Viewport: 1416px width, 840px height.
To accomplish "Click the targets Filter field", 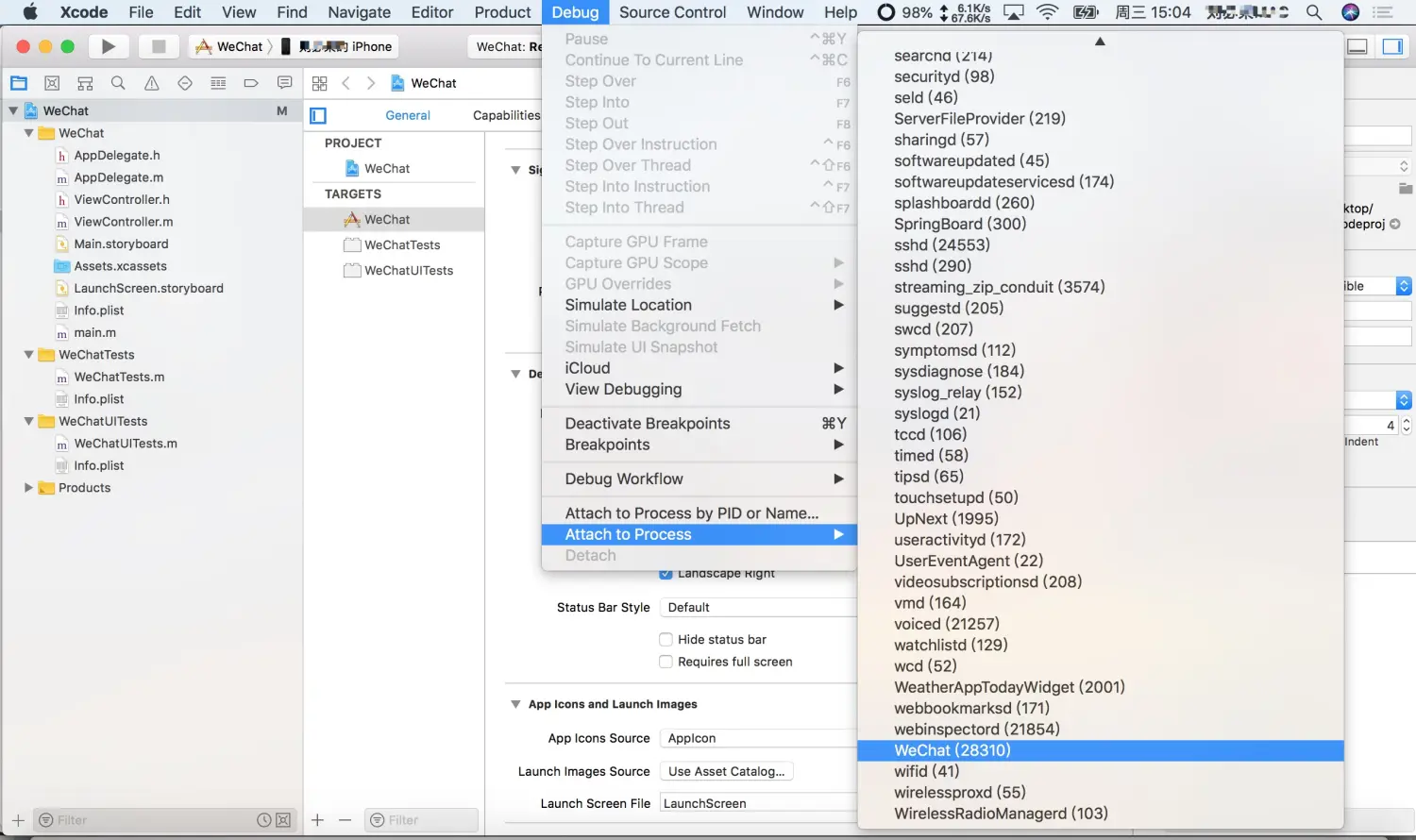I will (x=421, y=820).
